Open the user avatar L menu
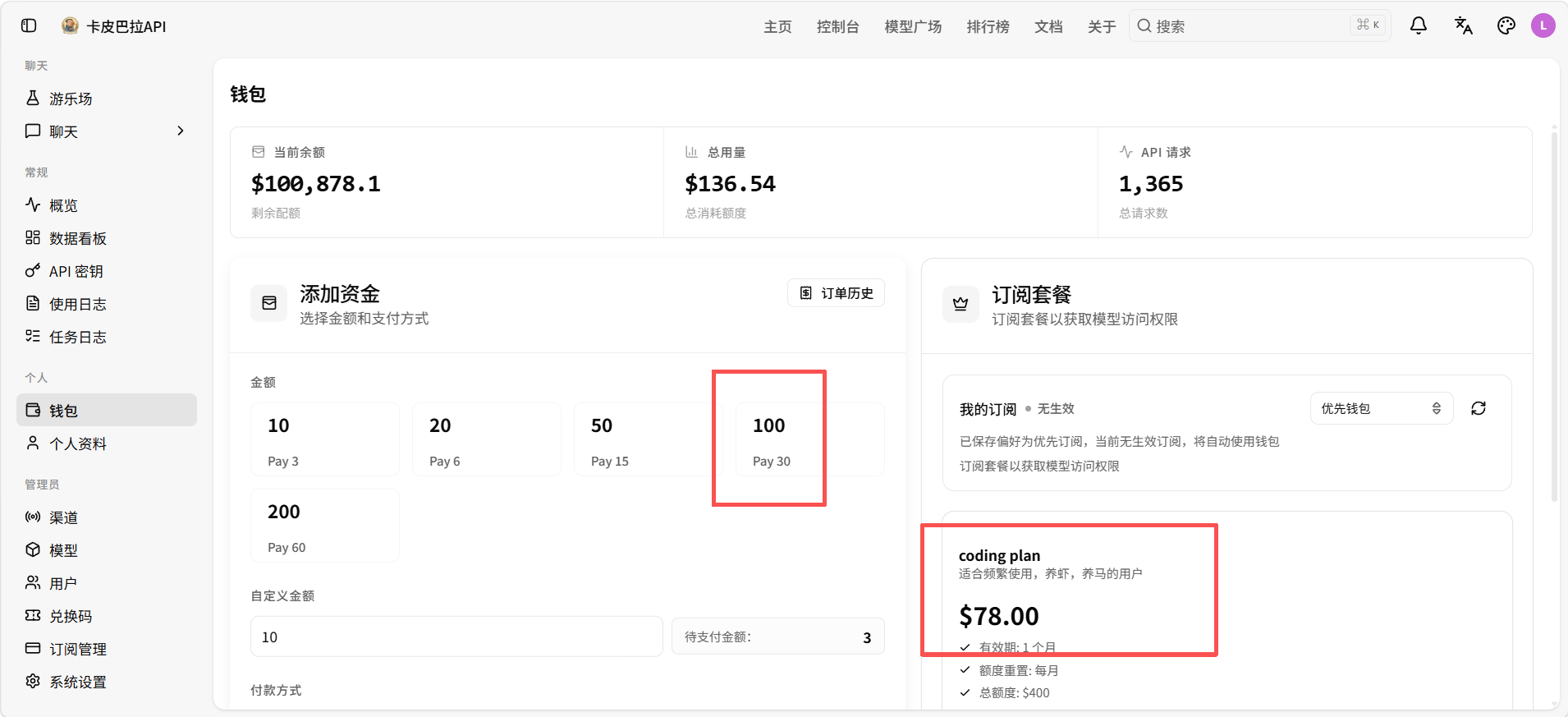This screenshot has height=717, width=1568. (1543, 25)
